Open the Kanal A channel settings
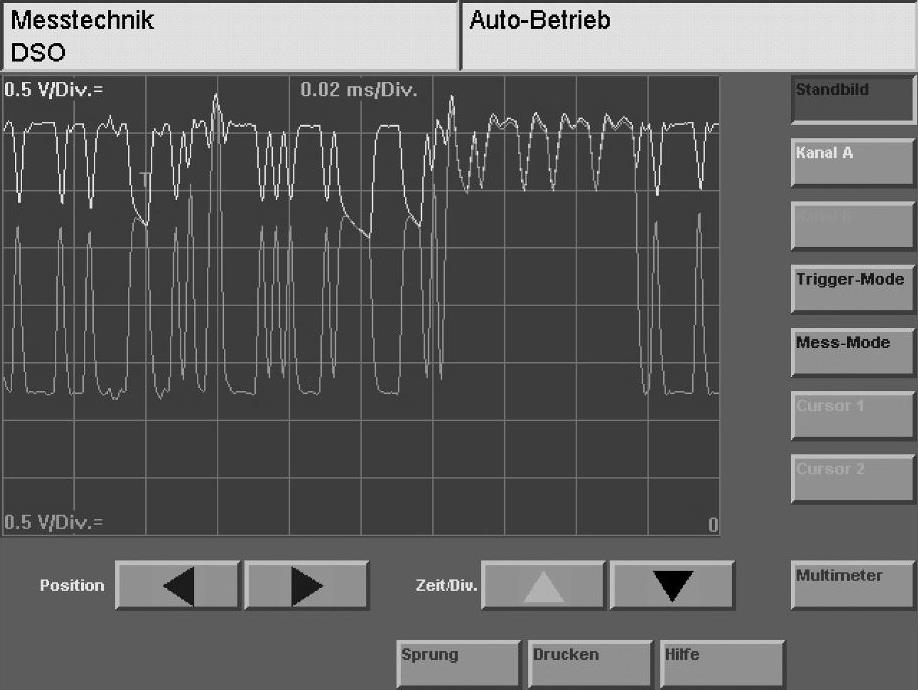918x690 pixels. [x=852, y=163]
